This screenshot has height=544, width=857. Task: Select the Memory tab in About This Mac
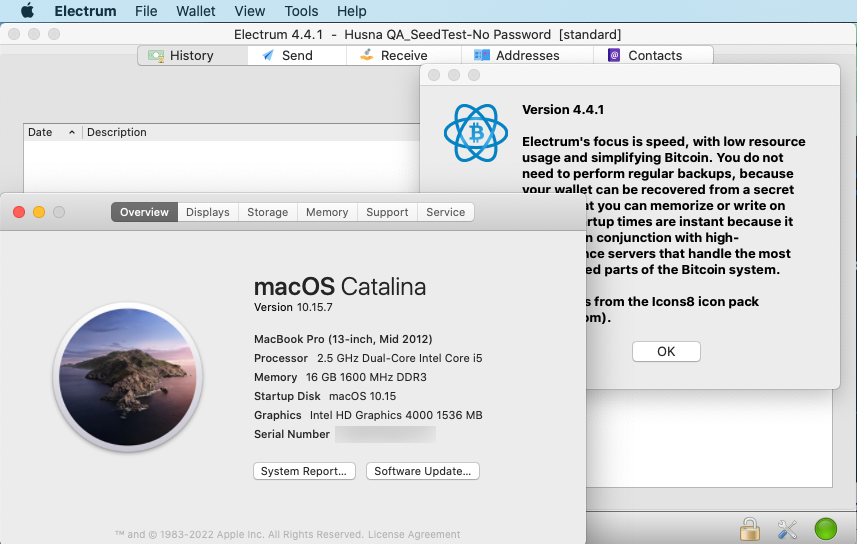pyautogui.click(x=327, y=212)
